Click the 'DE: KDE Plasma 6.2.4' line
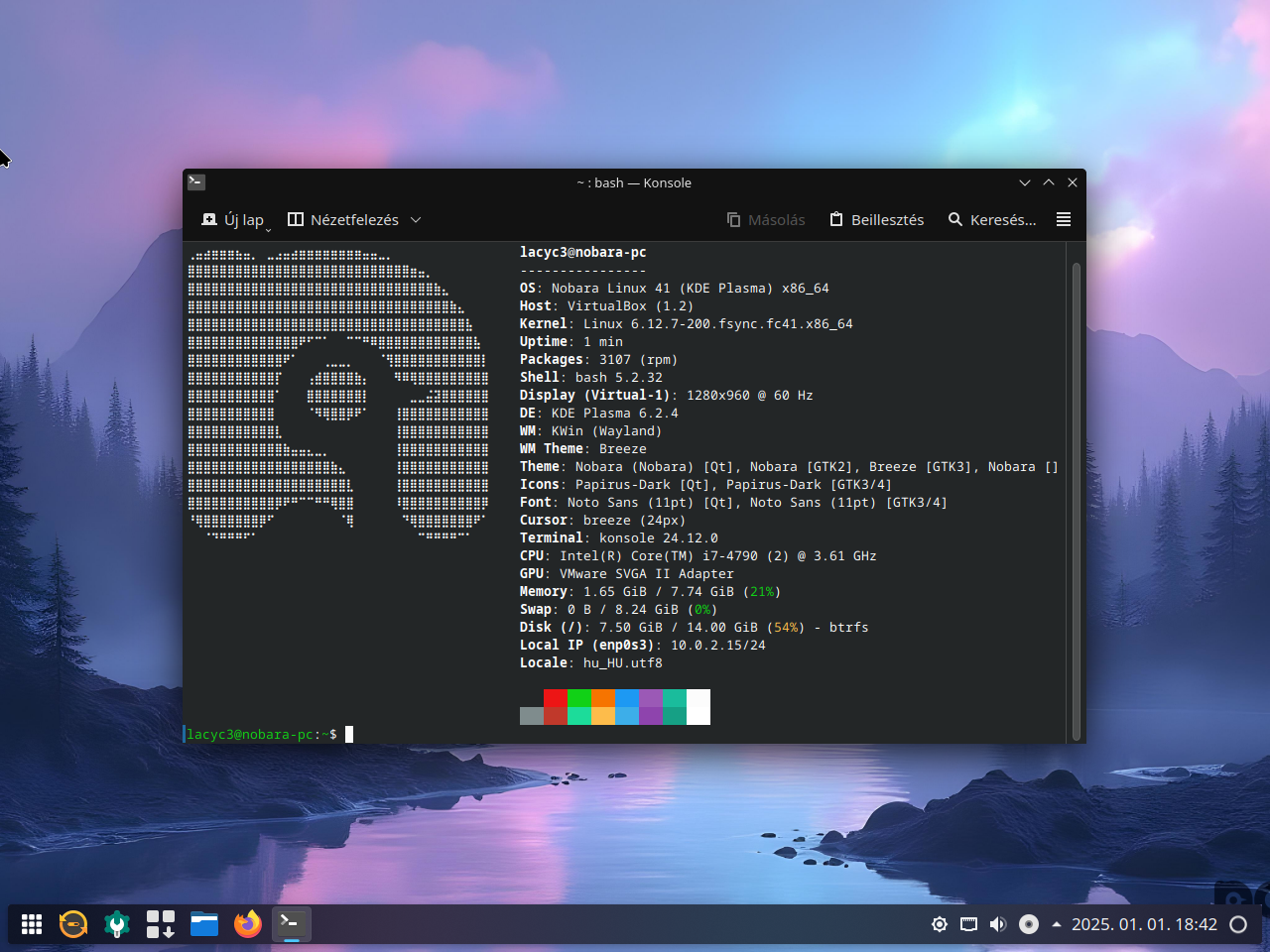 click(599, 414)
